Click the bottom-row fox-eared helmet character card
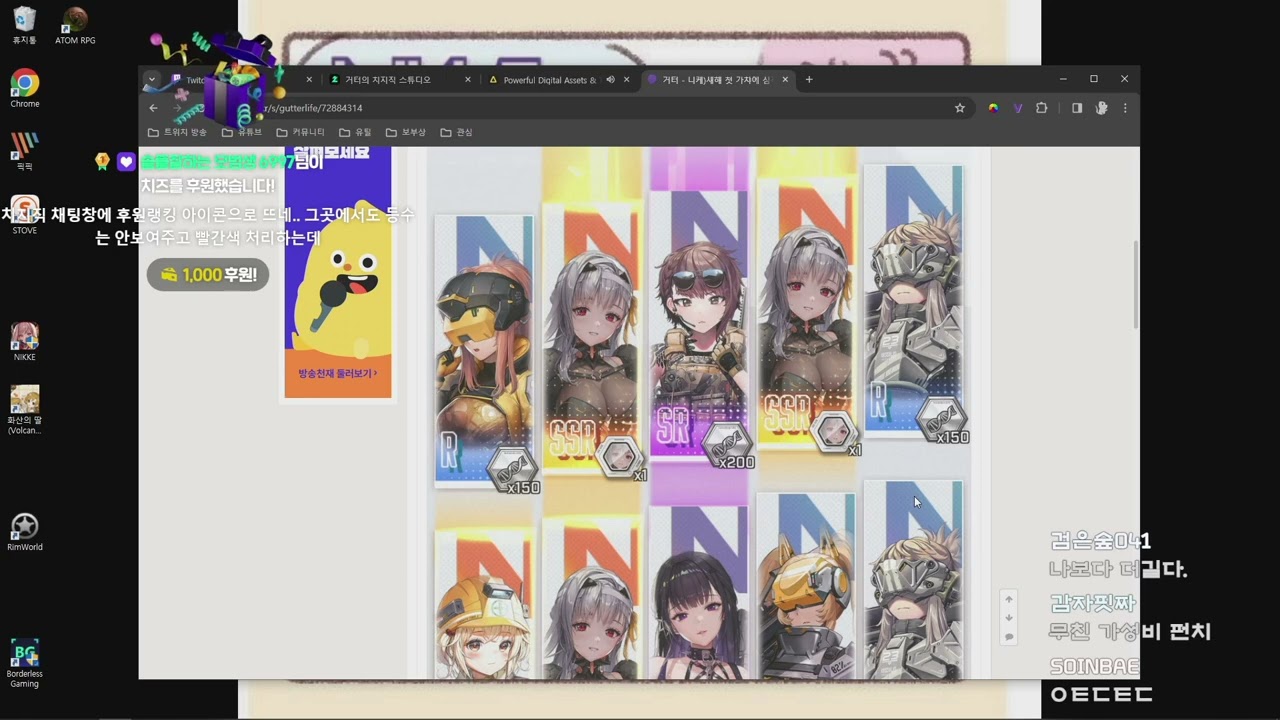 coord(806,586)
